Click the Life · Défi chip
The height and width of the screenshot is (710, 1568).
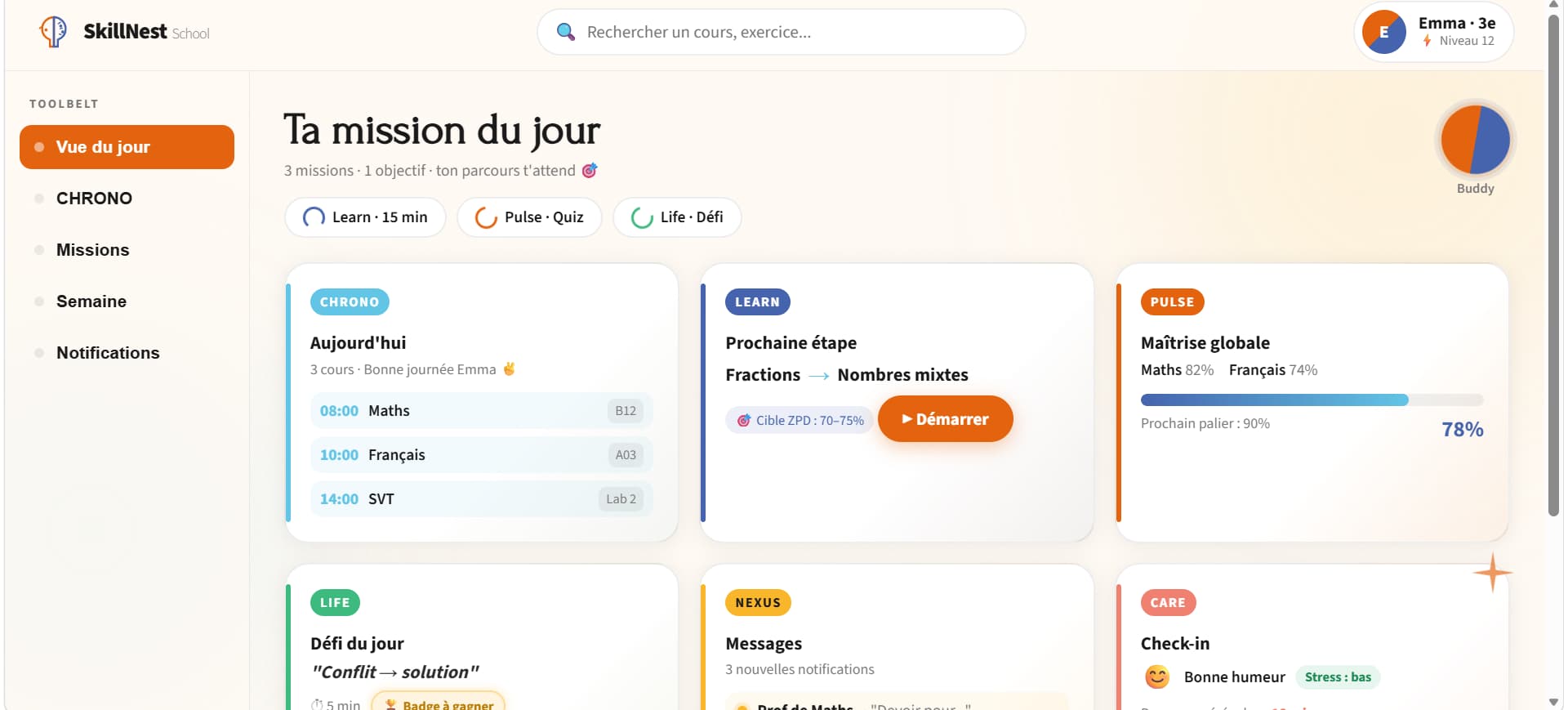[677, 217]
